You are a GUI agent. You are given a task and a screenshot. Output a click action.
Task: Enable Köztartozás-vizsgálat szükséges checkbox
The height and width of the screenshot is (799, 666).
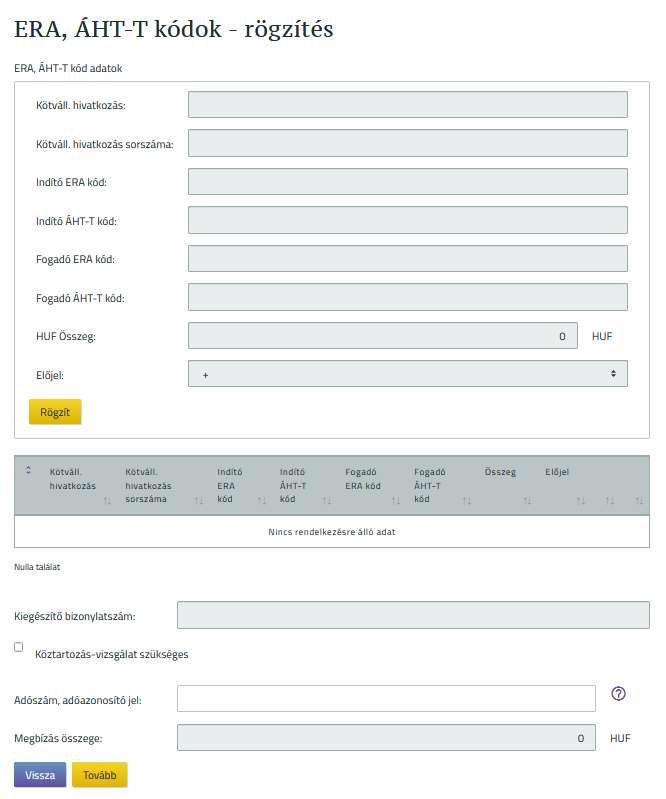click(x=19, y=647)
